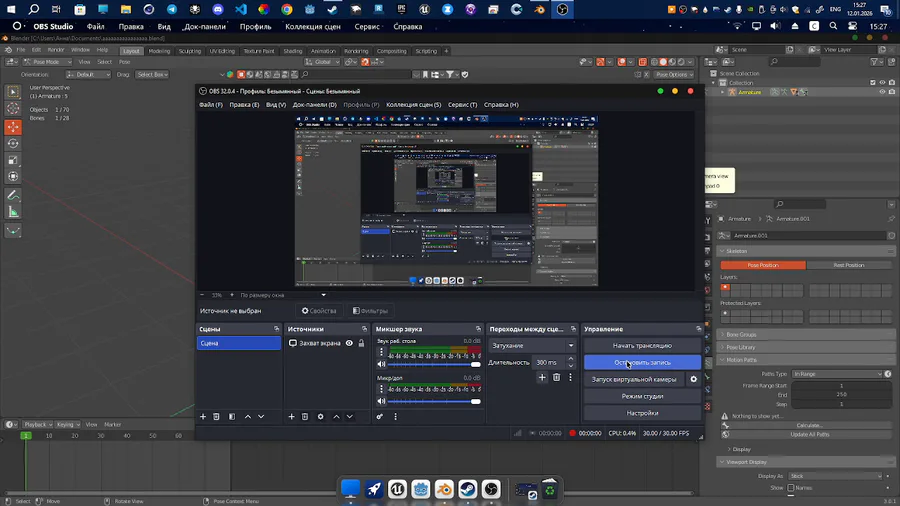Viewport: 900px width, 506px height.
Task: Open Steam from the bottom dock
Action: [x=468, y=489]
